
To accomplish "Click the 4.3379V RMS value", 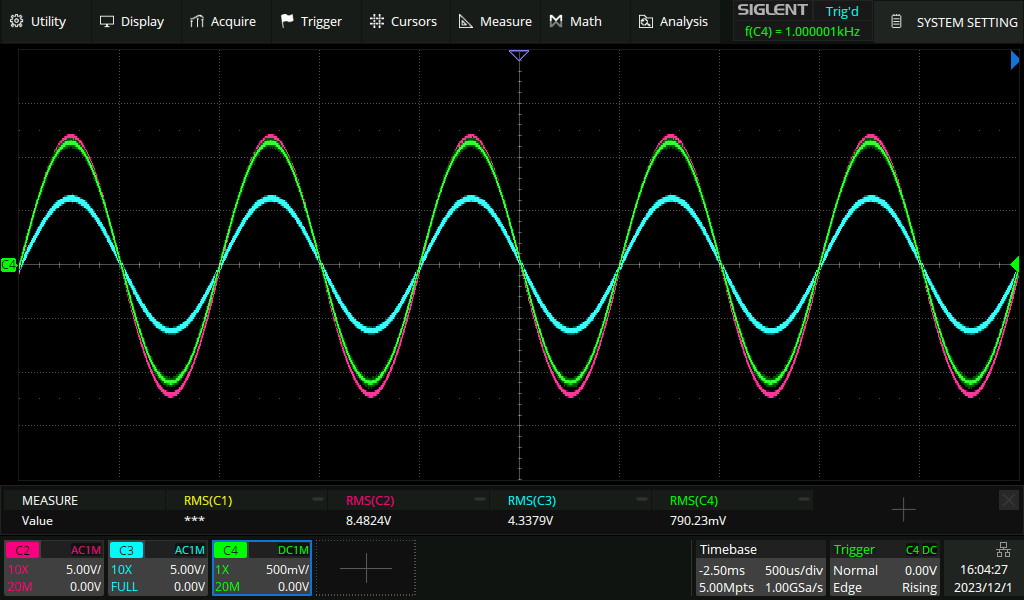I will (530, 520).
